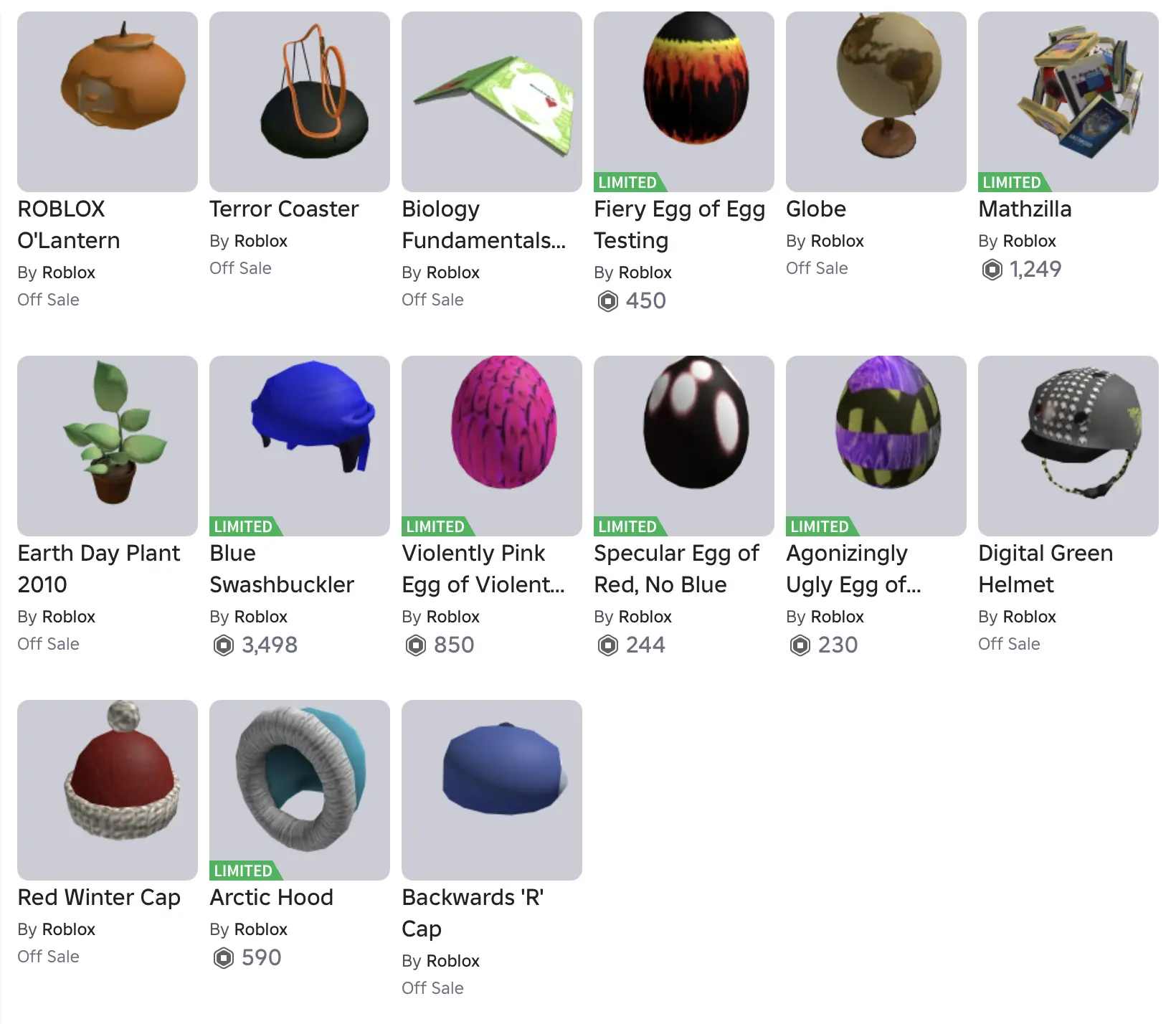Click the Specular Egg of Red, No Blue title
This screenshot has height=1024, width=1176.
click(676, 569)
